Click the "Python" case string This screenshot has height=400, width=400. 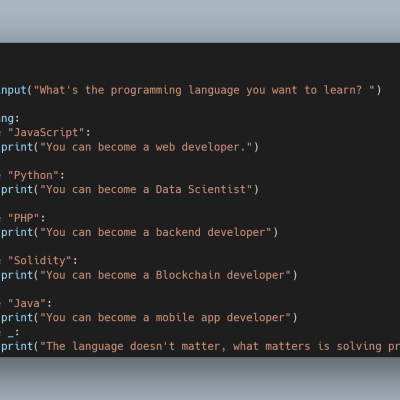pos(33,175)
